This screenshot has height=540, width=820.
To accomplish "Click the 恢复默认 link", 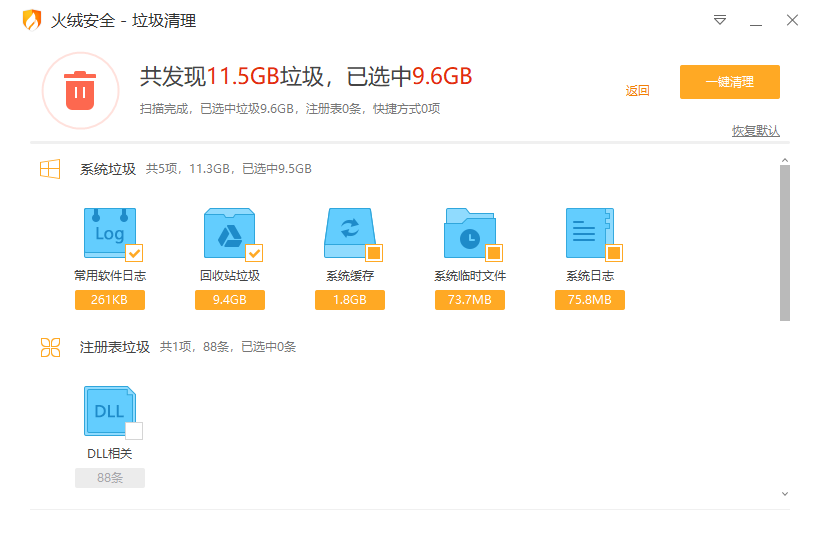I will [x=756, y=131].
